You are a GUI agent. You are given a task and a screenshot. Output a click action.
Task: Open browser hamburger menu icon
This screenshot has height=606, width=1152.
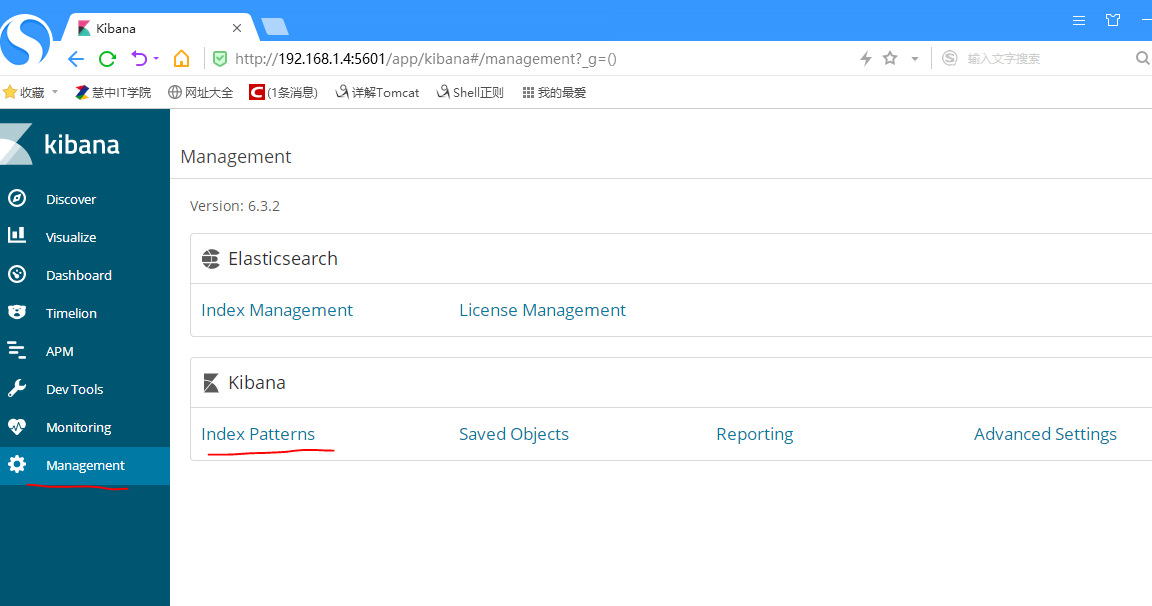click(x=1079, y=21)
